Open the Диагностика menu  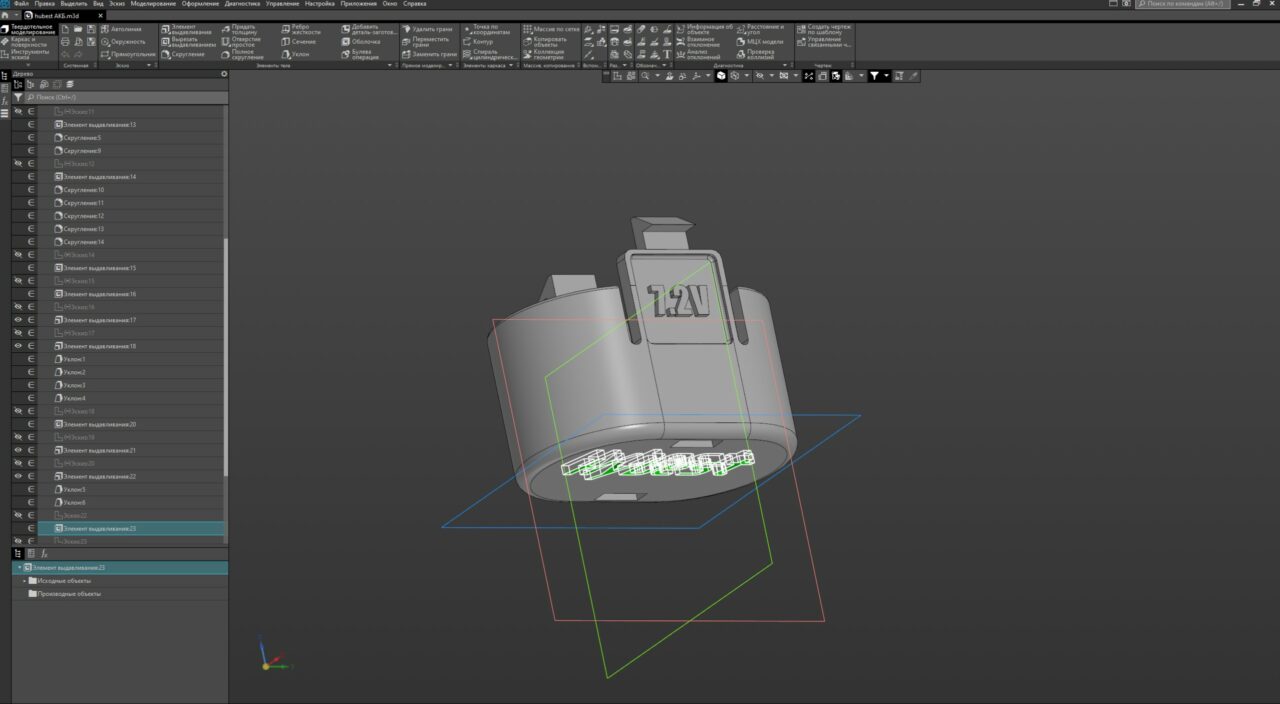[243, 4]
